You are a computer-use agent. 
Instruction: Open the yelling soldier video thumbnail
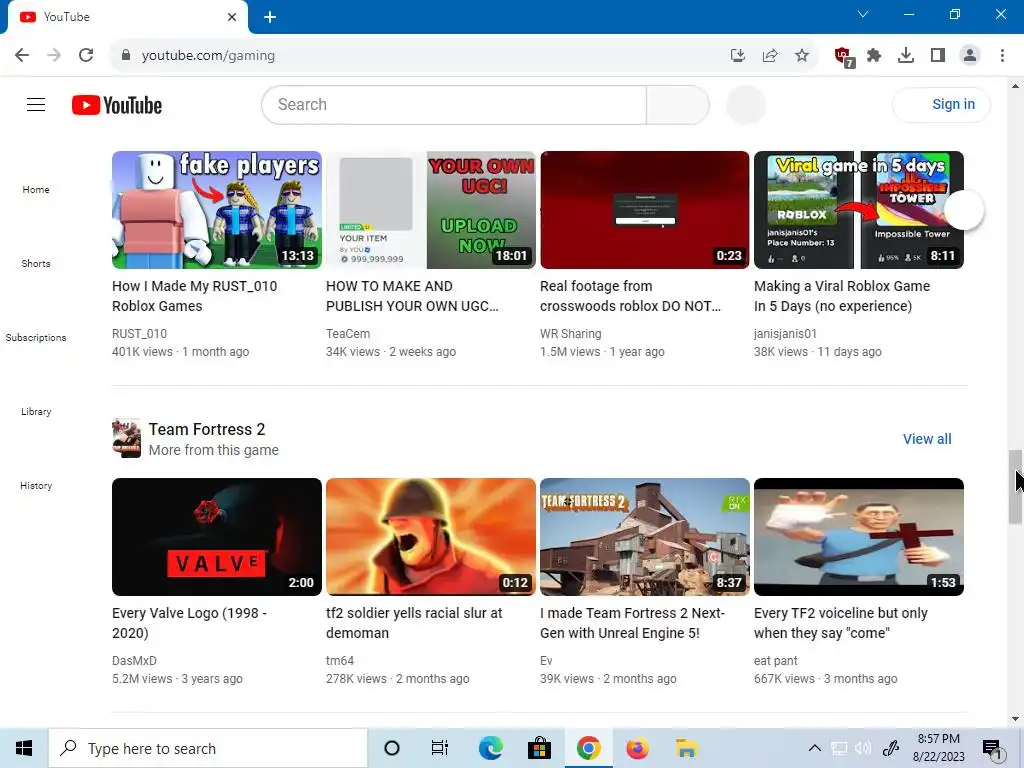point(430,537)
